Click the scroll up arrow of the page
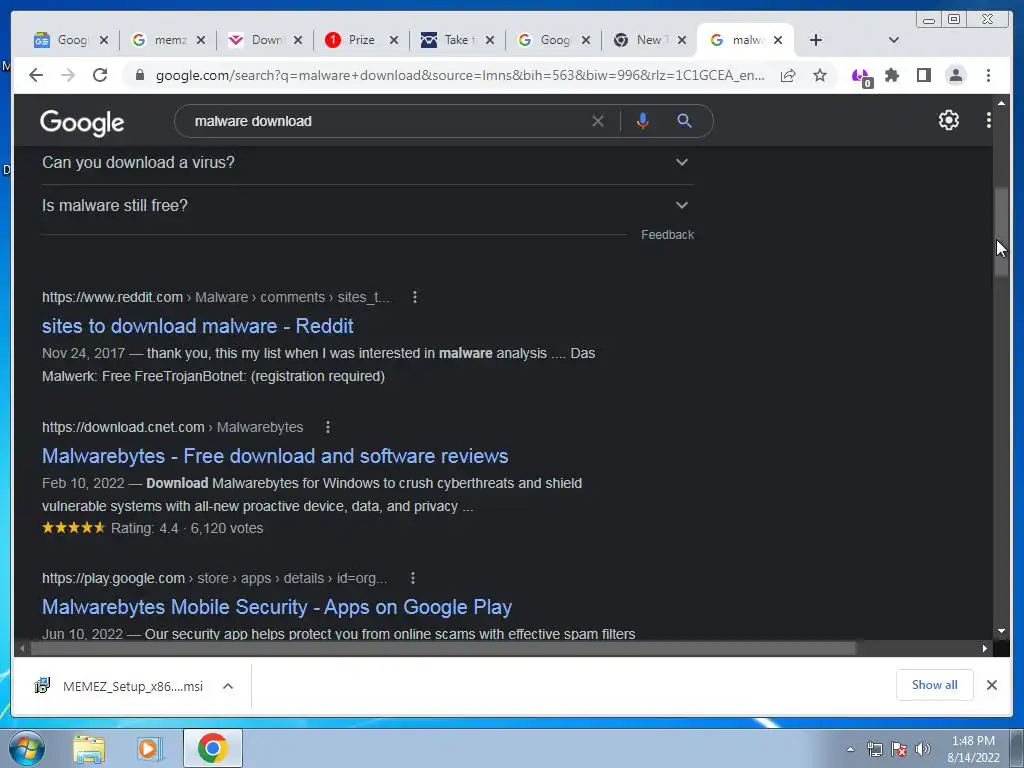Image resolution: width=1024 pixels, height=768 pixels. tap(1001, 103)
